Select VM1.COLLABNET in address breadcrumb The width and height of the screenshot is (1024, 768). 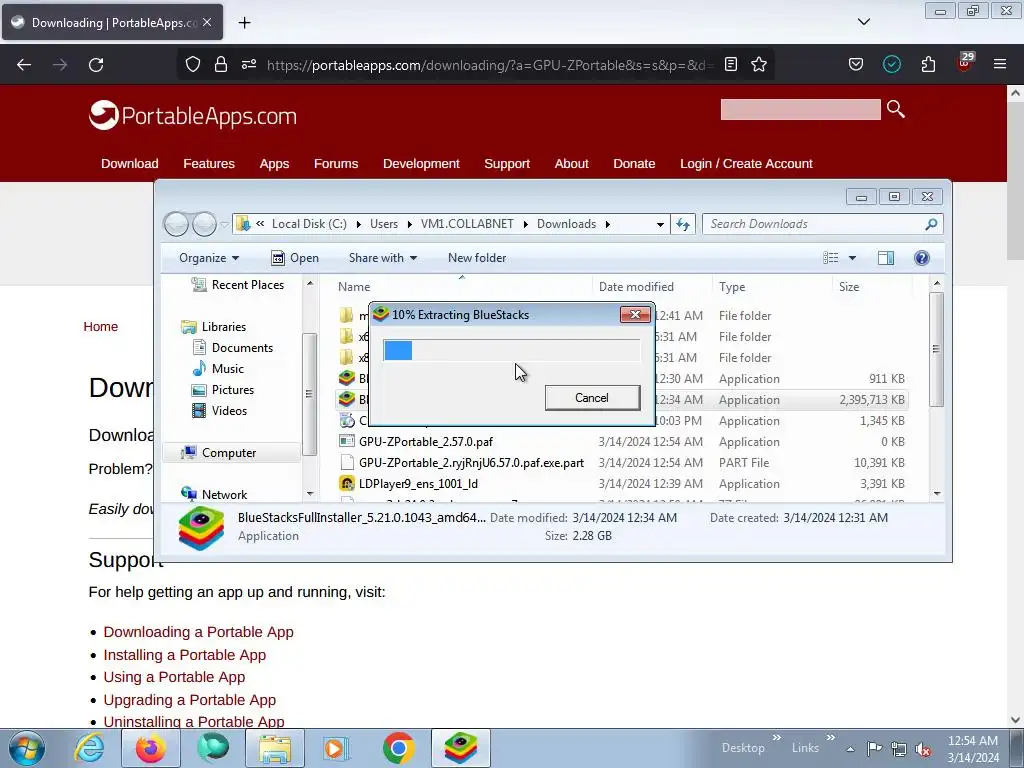click(467, 224)
